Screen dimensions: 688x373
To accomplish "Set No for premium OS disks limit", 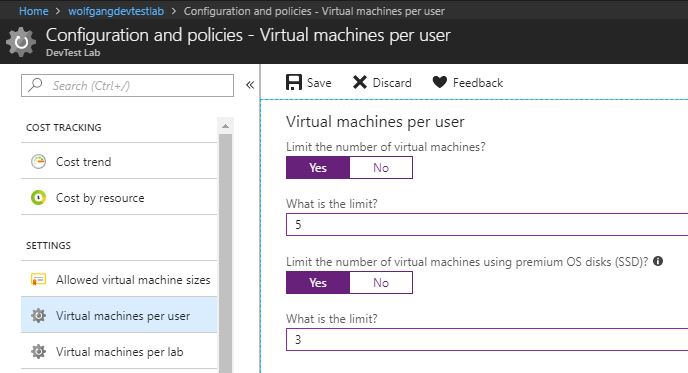I will (381, 283).
